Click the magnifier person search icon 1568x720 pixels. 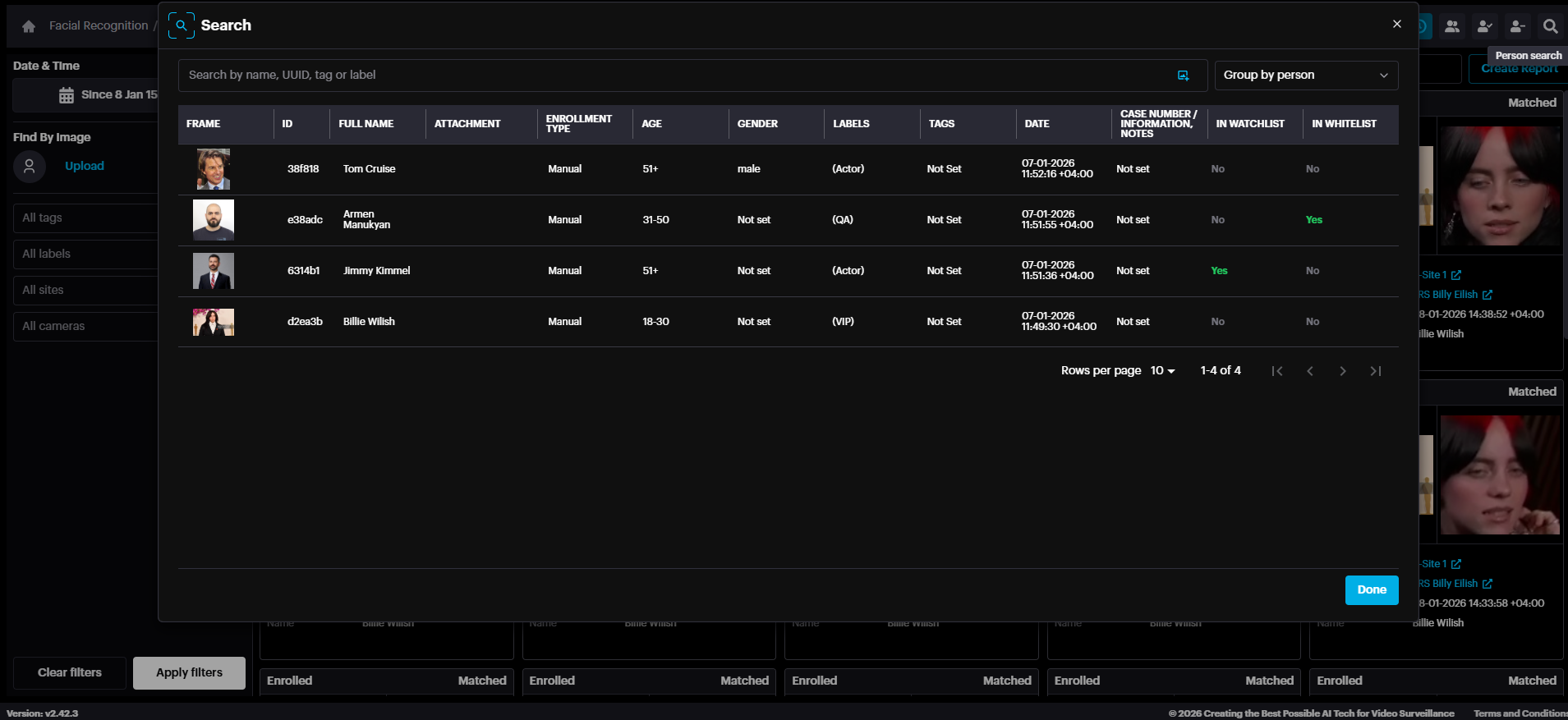[x=1550, y=26]
